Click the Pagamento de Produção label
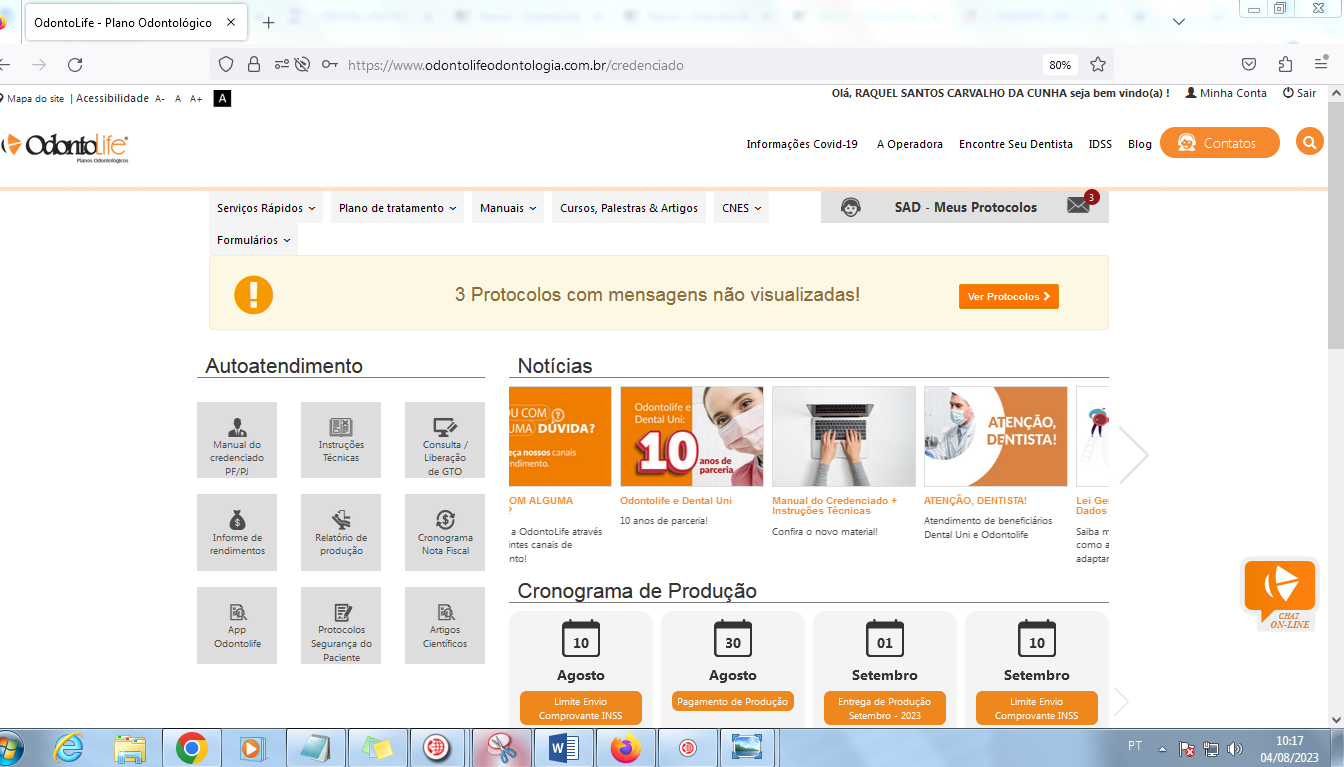Screen dimensions: 1344x767 pyautogui.click(x=733, y=701)
